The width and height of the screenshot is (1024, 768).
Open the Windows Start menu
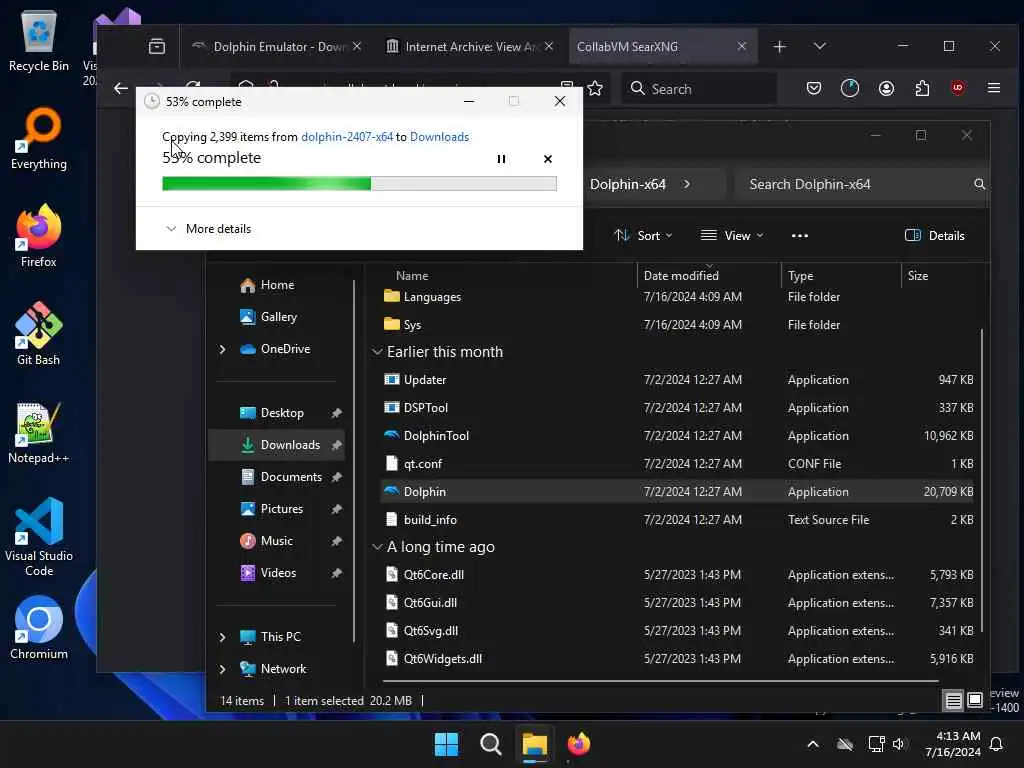tap(447, 744)
